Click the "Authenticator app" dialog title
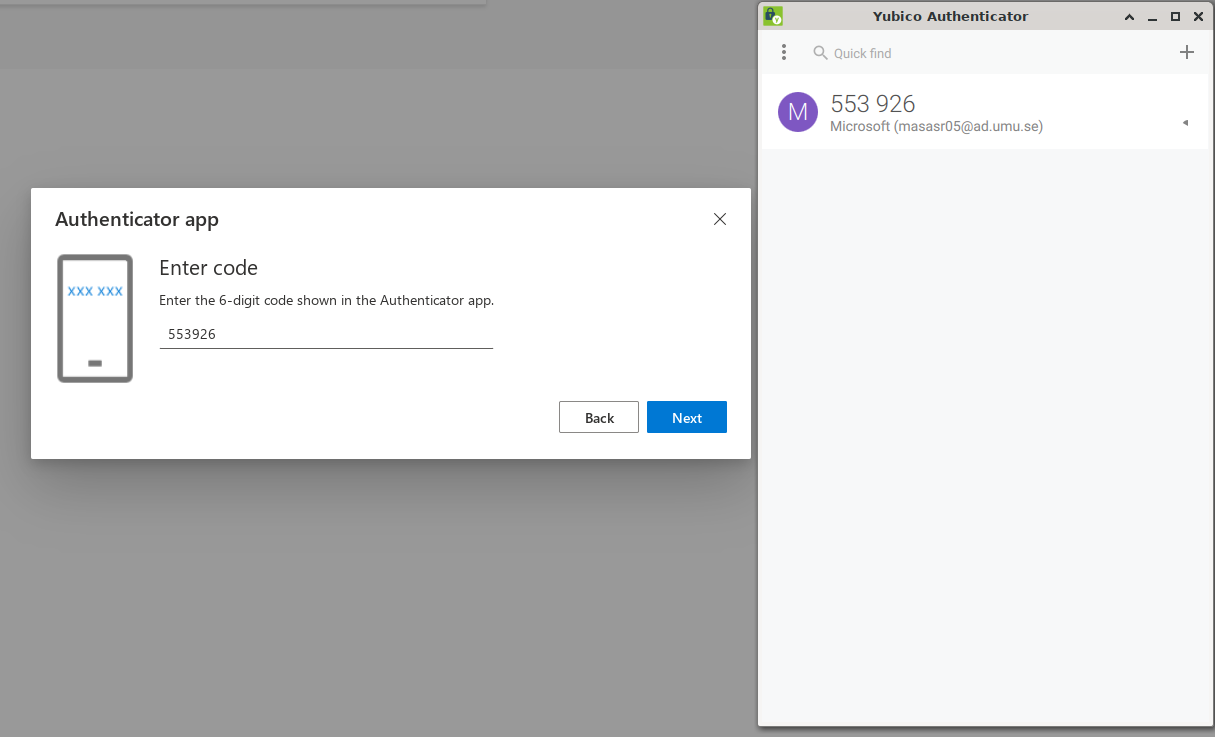Screen dimensions: 1215x737 [x=137, y=219]
